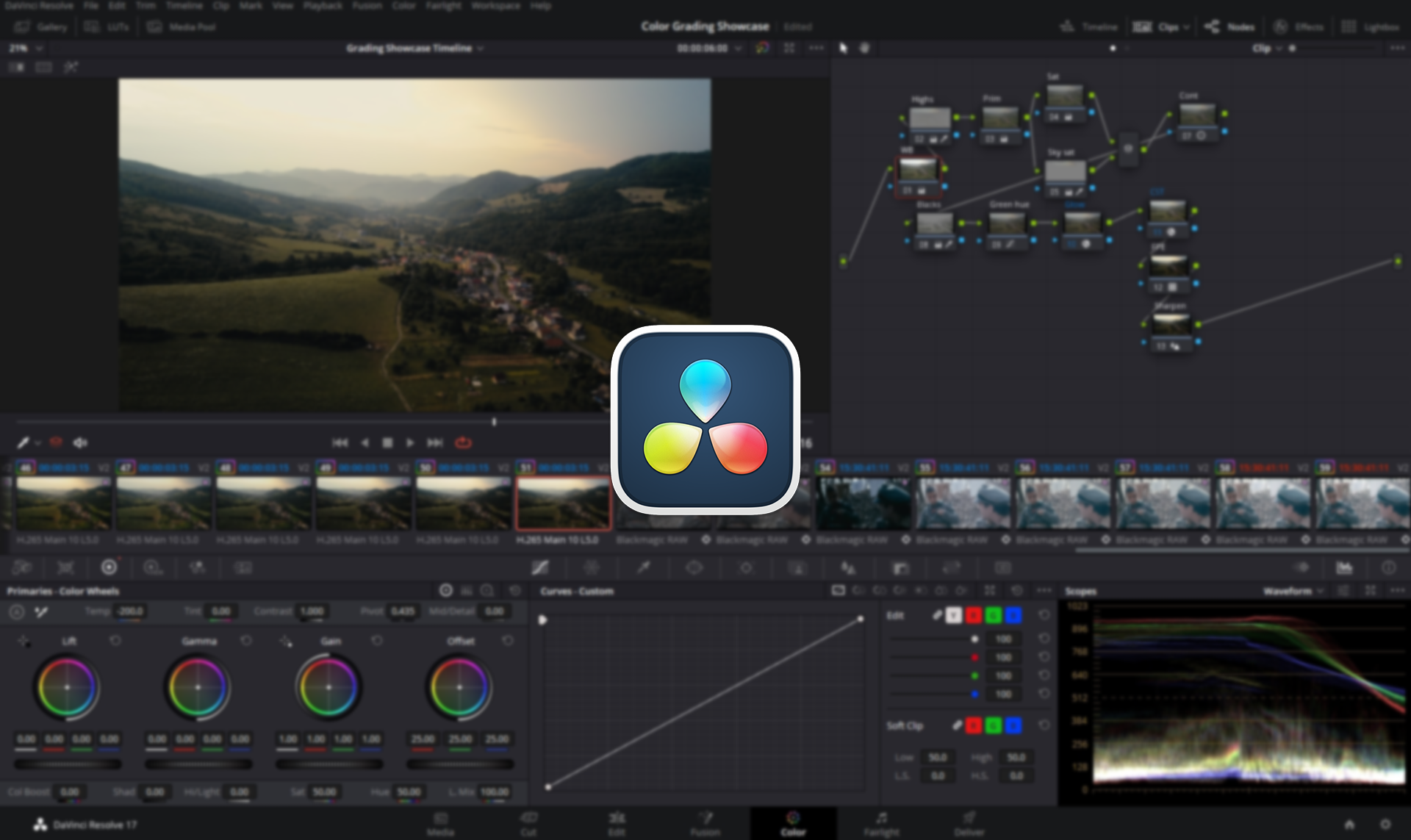Viewport: 1411px width, 840px height.
Task: Open the Camera Raw palette
Action: pyautogui.click(x=21, y=567)
